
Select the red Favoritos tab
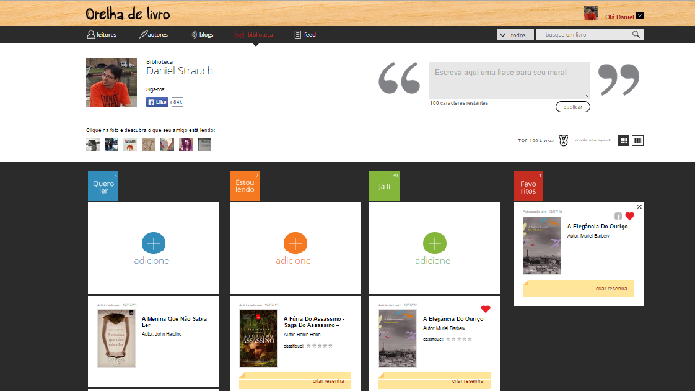(528, 186)
